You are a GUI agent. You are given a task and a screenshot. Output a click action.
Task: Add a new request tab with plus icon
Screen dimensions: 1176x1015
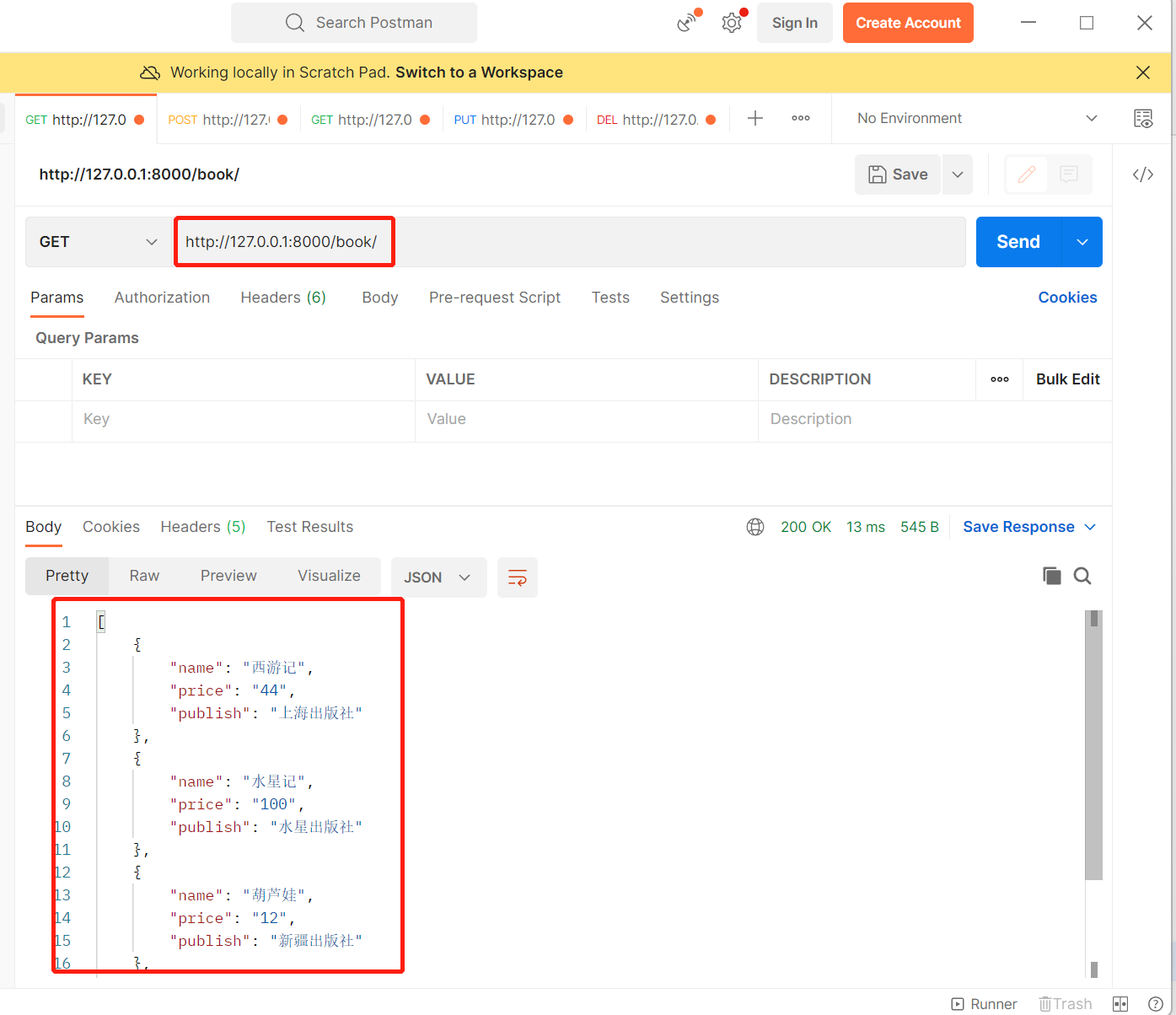755,119
